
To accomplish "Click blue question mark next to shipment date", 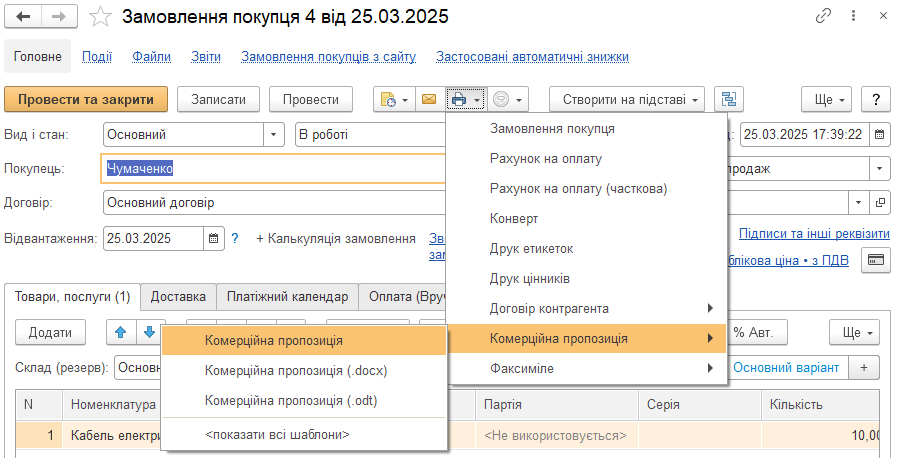I will [x=235, y=238].
